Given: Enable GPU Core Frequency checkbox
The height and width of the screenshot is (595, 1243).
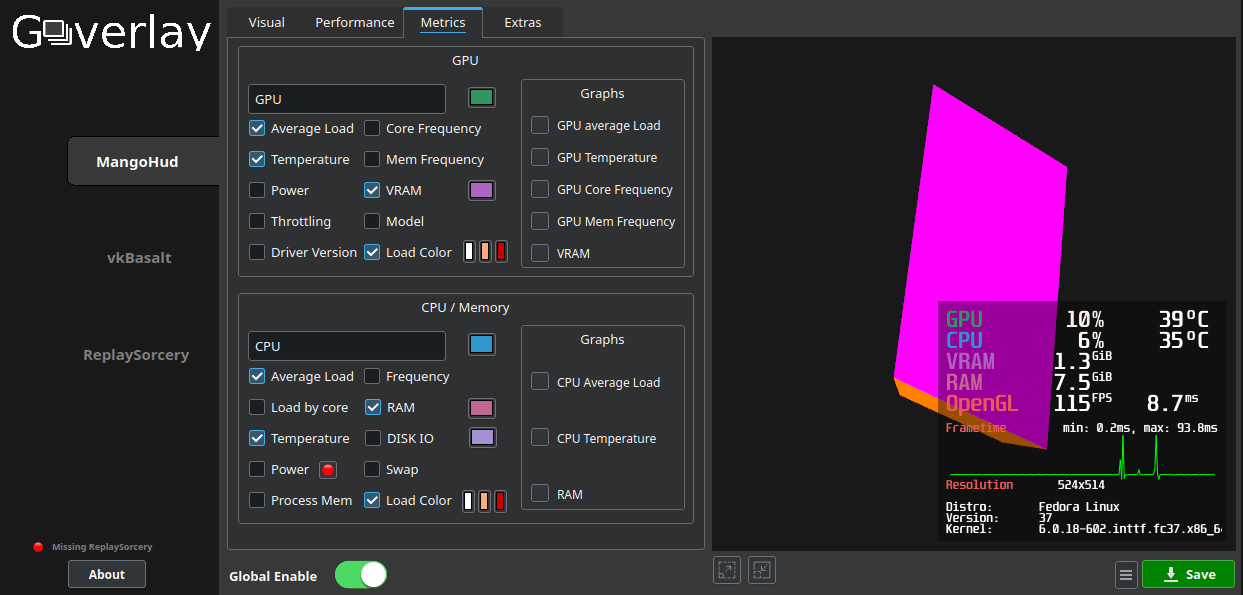Looking at the screenshot, I should (372, 128).
